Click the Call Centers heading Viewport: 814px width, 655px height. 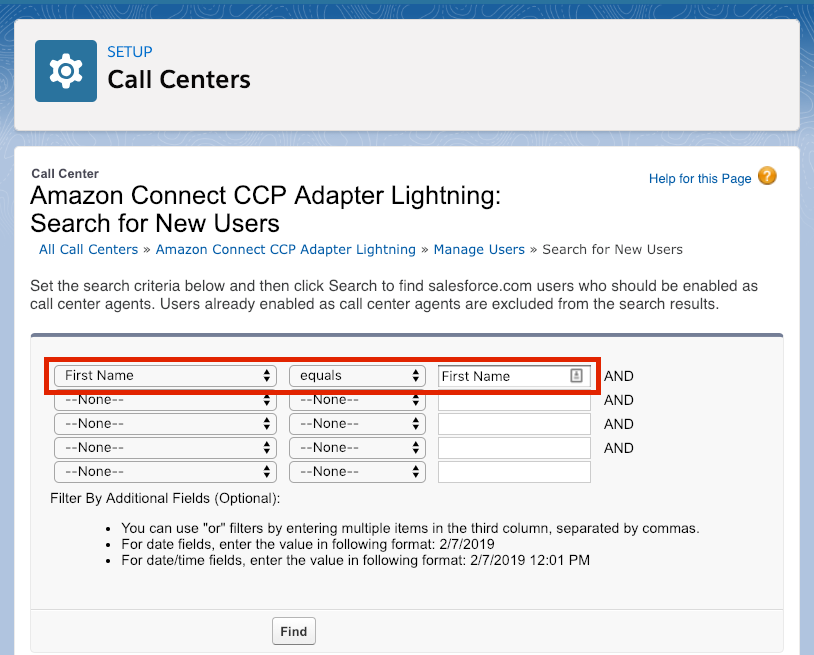(x=179, y=79)
